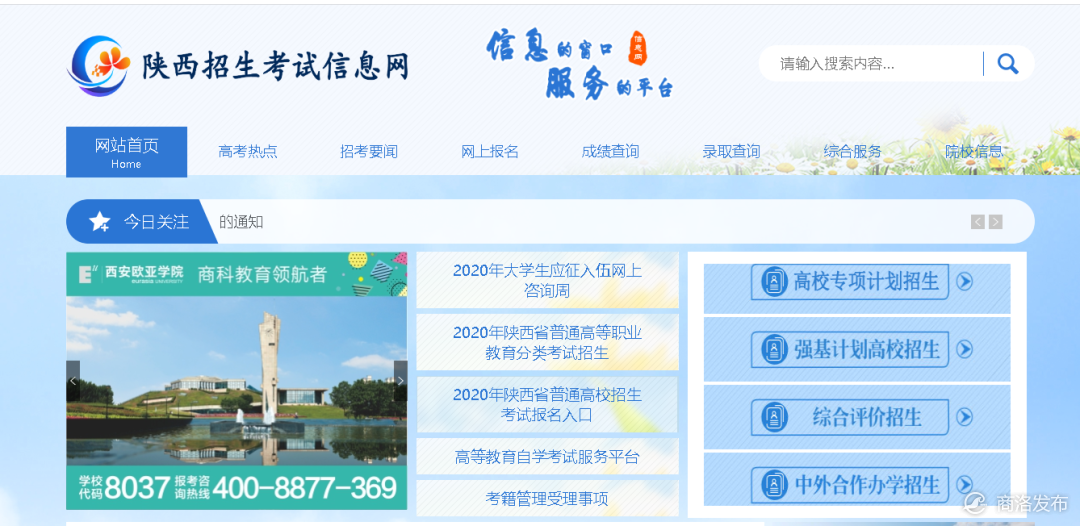Click the 西安欧亚学院 banner image

pyautogui.click(x=236, y=381)
